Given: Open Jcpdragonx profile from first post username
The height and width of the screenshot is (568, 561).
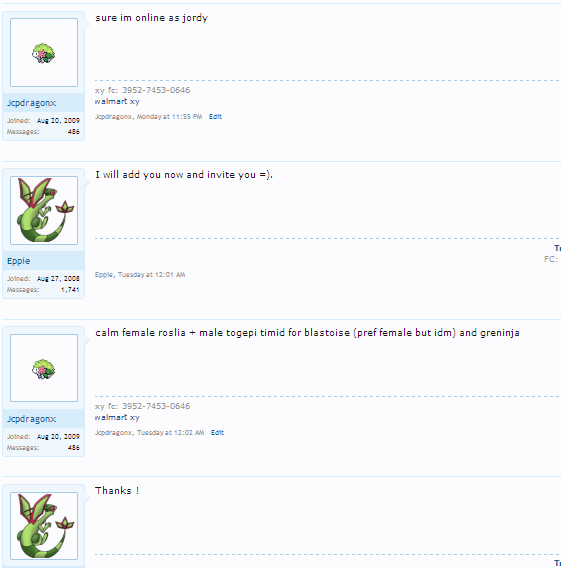Looking at the screenshot, I should pyautogui.click(x=32, y=103).
